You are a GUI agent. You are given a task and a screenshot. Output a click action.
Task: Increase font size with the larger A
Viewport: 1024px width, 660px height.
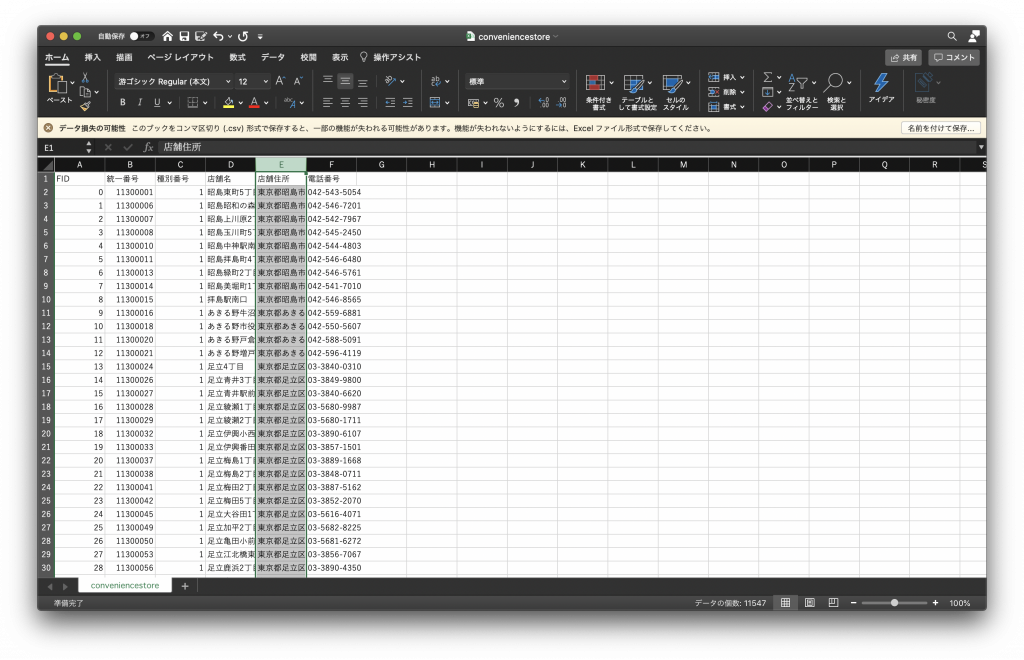pos(280,81)
